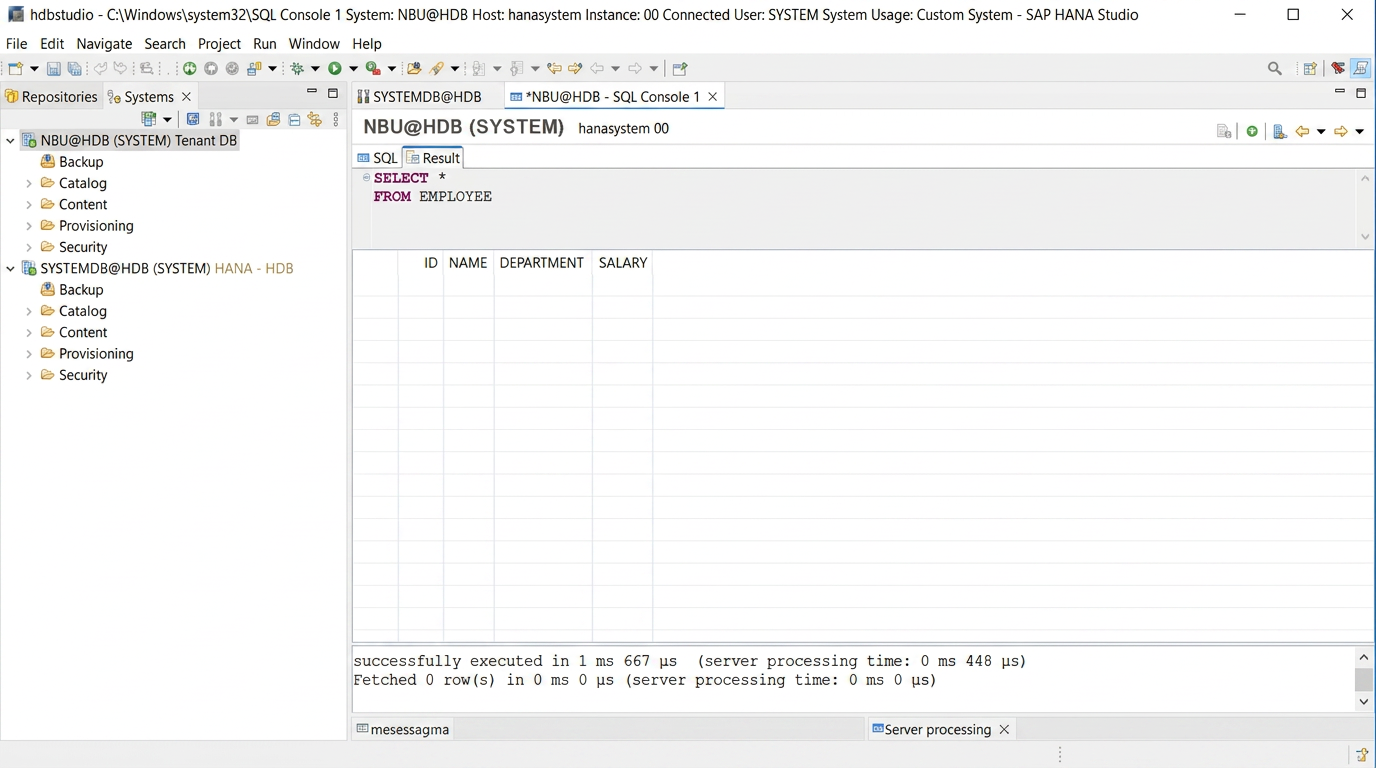Screen dimensions: 1376x768
Task: Click the blue document icon in SQL console header
Action: pos(1279,132)
